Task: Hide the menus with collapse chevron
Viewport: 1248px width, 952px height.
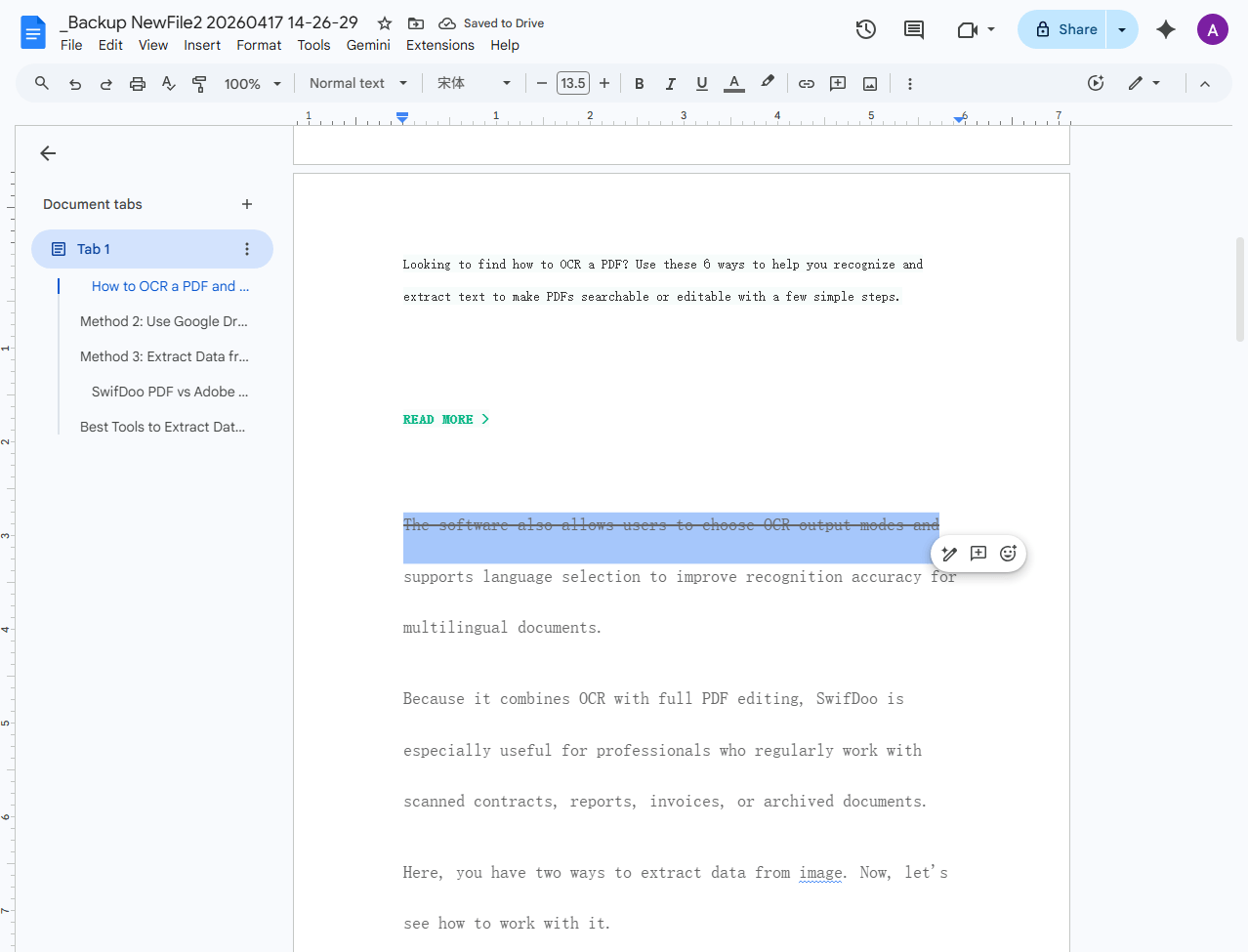Action: 1205,84
